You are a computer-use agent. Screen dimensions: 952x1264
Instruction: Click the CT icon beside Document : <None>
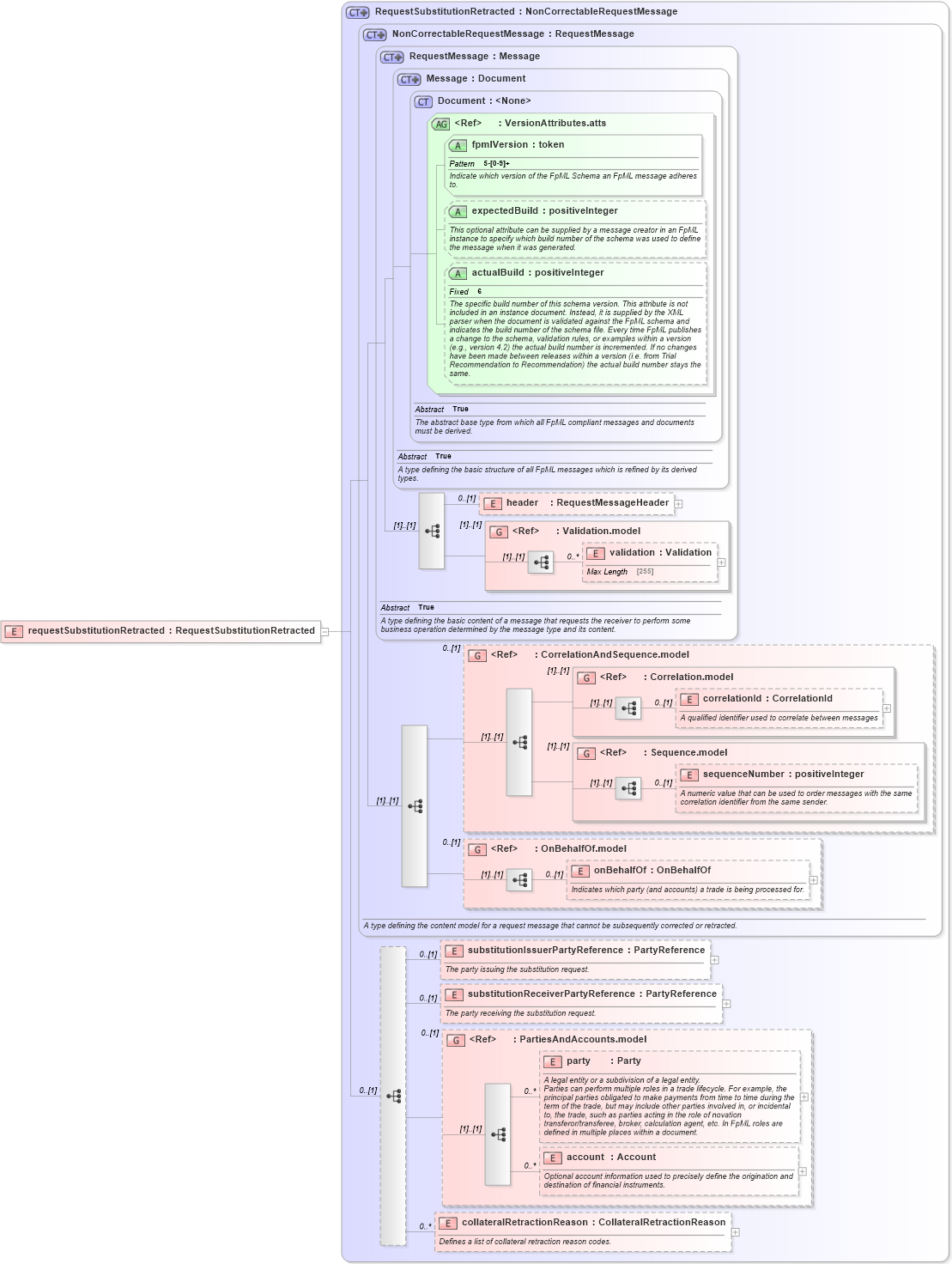click(423, 101)
